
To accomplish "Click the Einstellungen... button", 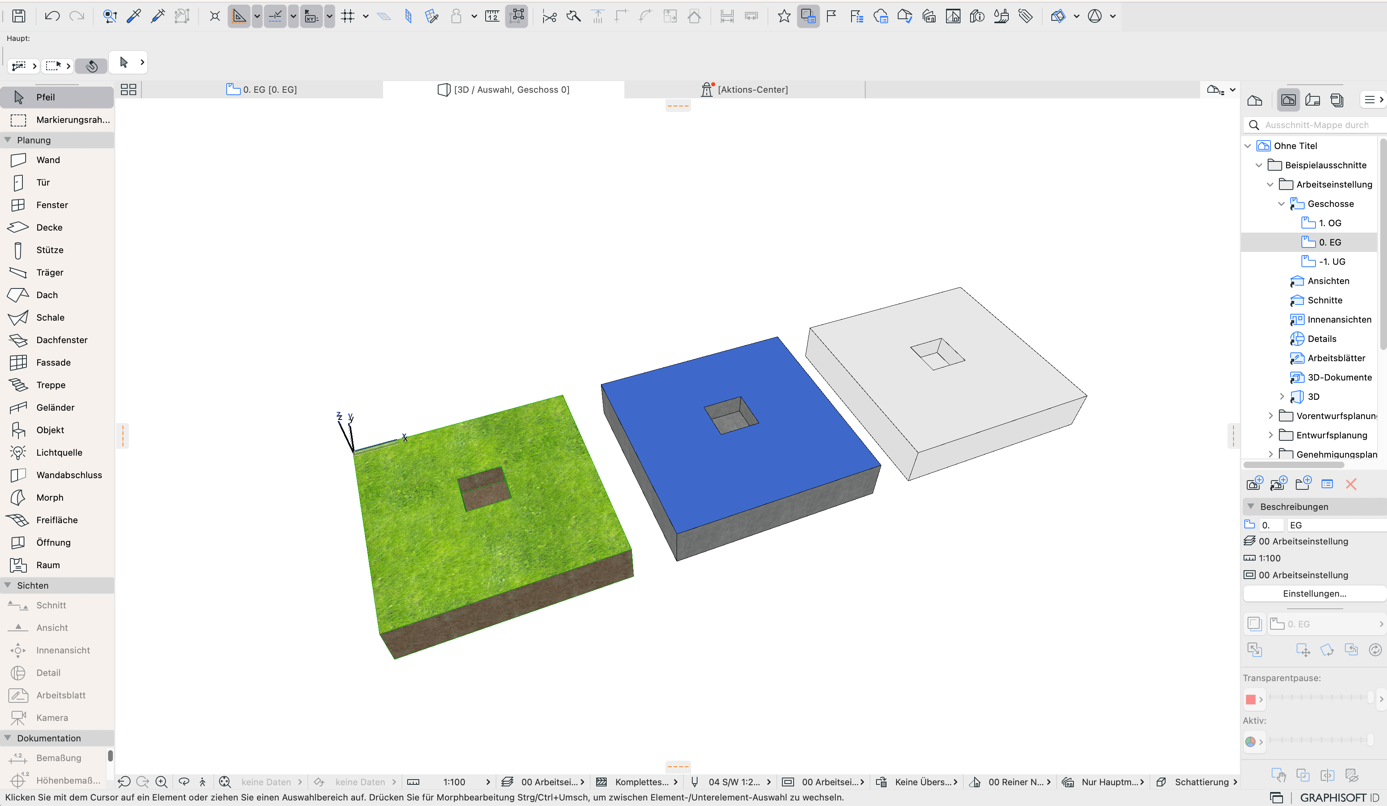I will [x=1314, y=594].
